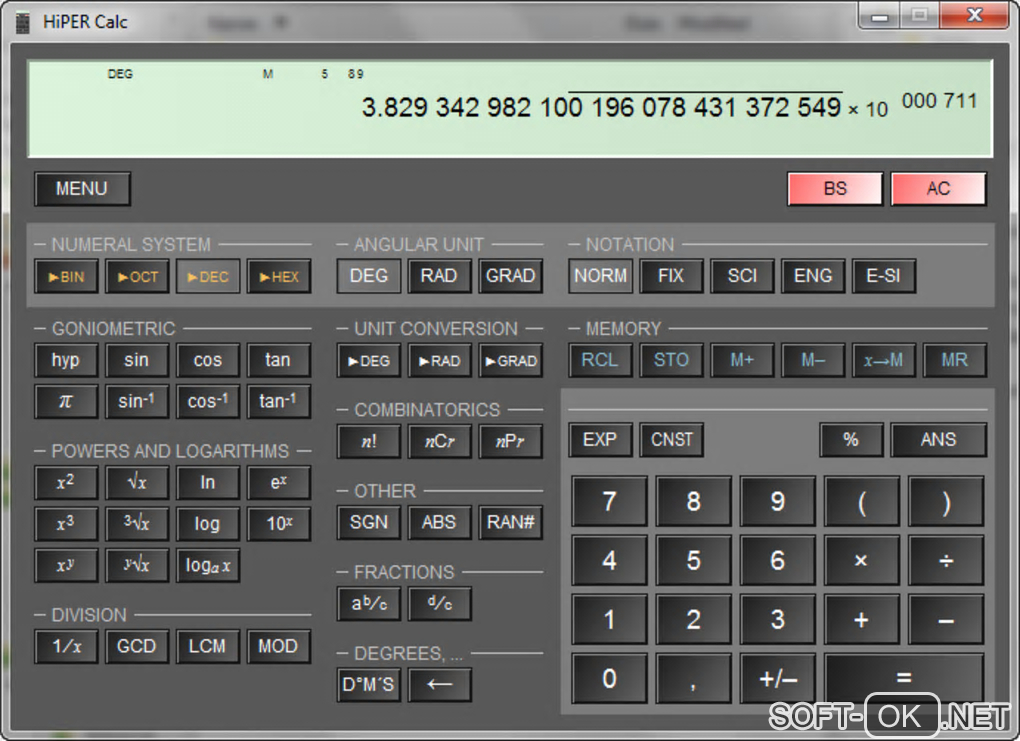This screenshot has width=1020, height=741.
Task: Click the GCD key
Action: tap(137, 647)
